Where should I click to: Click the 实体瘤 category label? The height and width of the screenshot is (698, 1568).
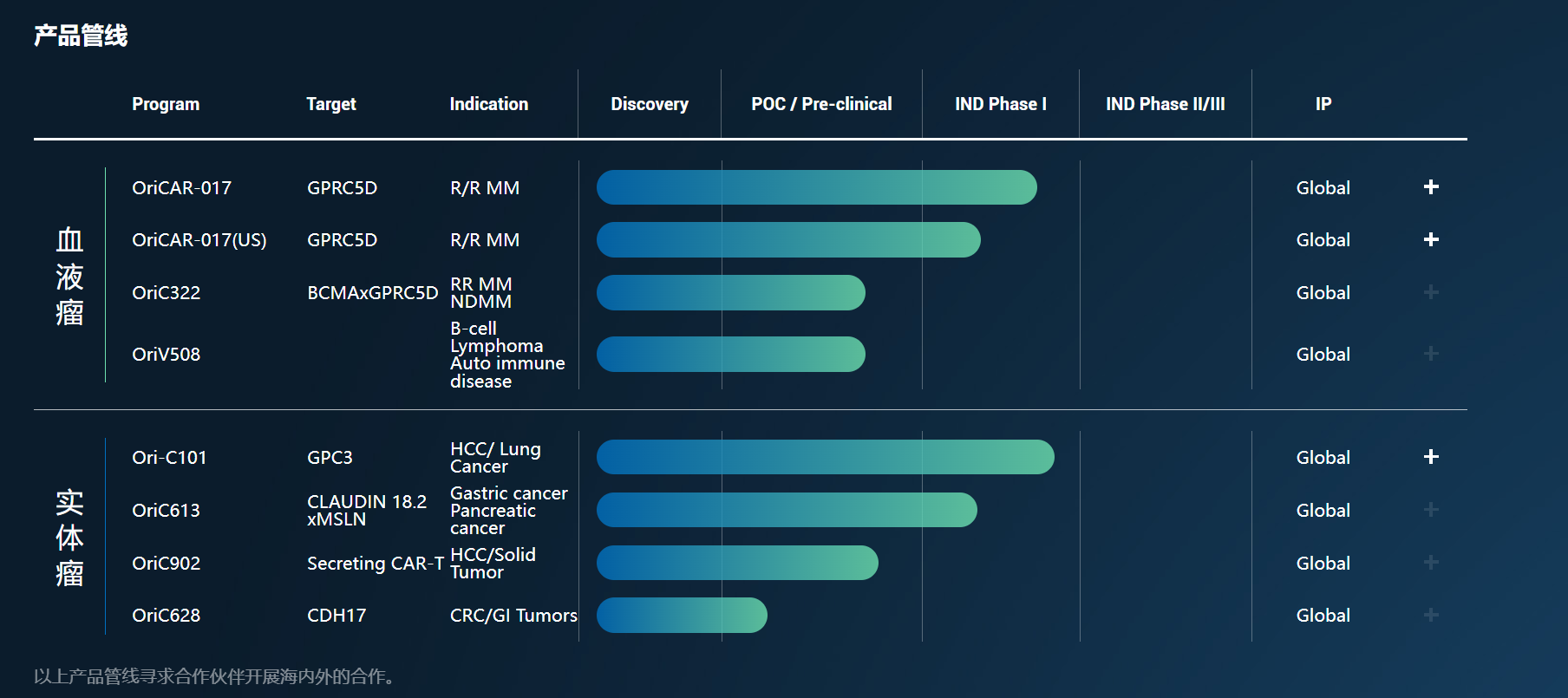[69, 538]
